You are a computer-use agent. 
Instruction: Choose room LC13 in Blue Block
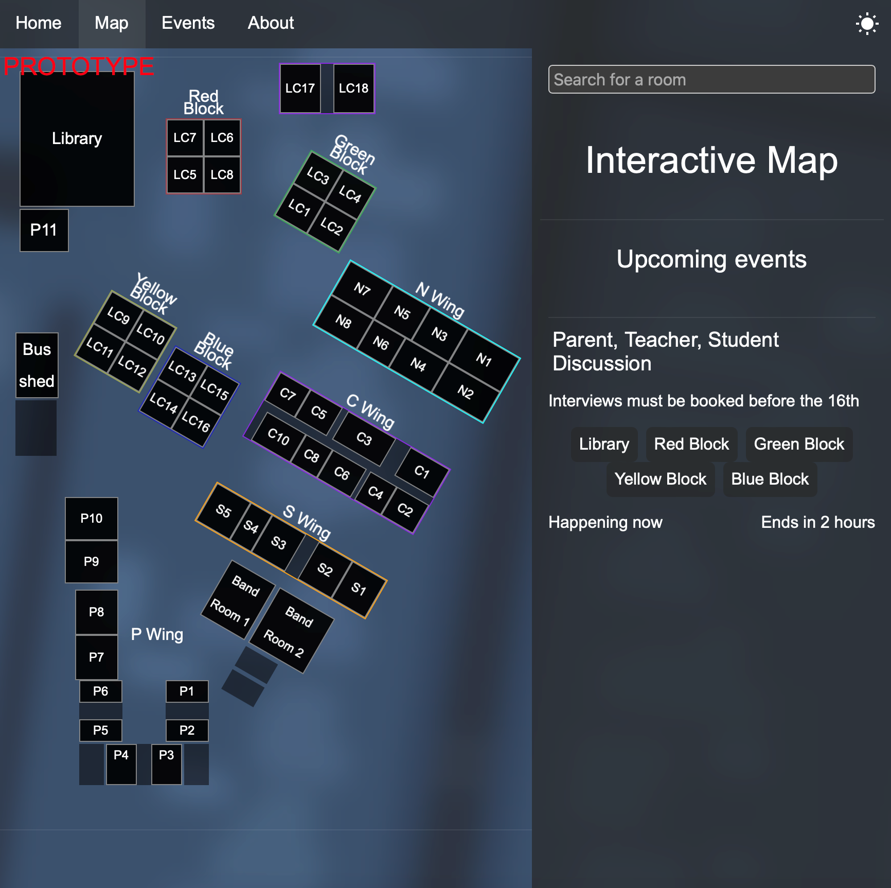click(182, 372)
